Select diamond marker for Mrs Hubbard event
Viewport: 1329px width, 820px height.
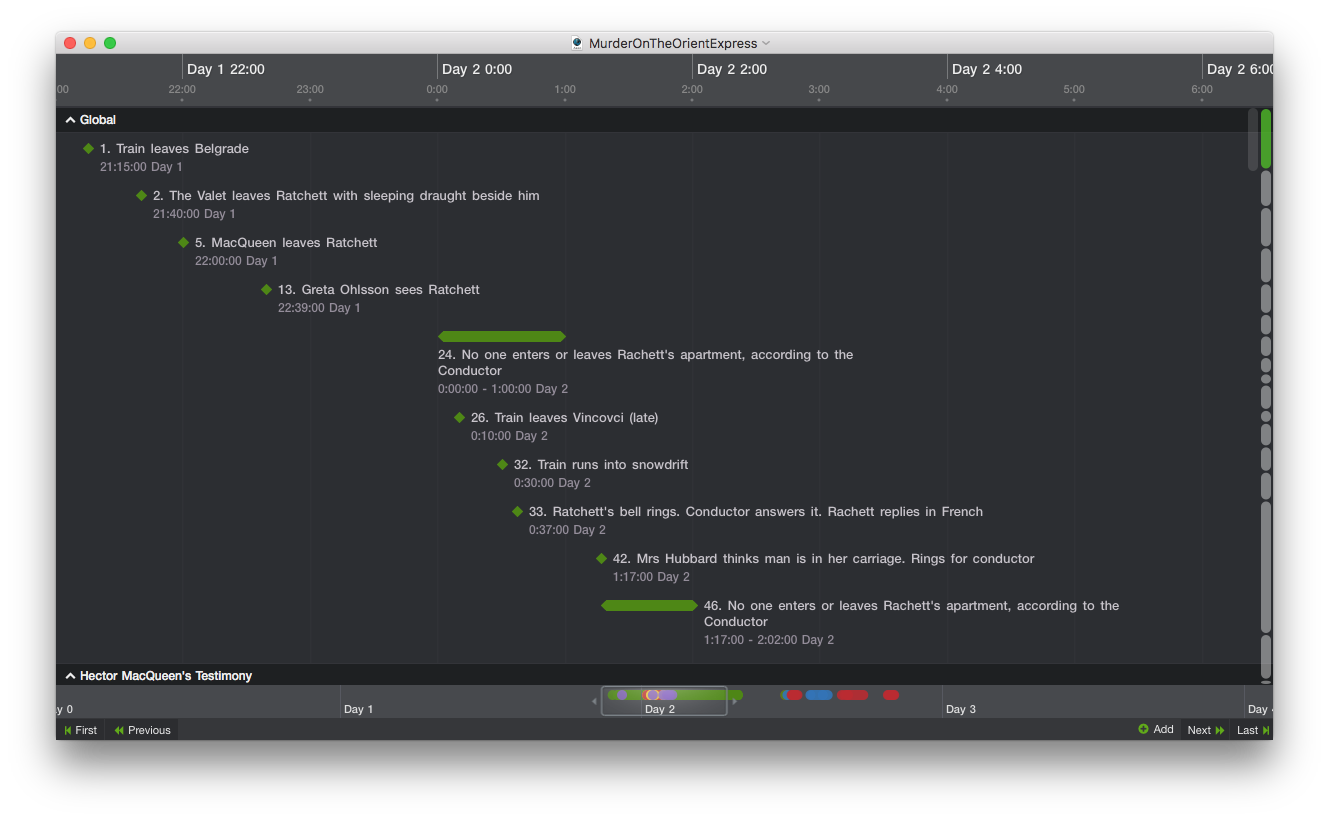(x=601, y=558)
